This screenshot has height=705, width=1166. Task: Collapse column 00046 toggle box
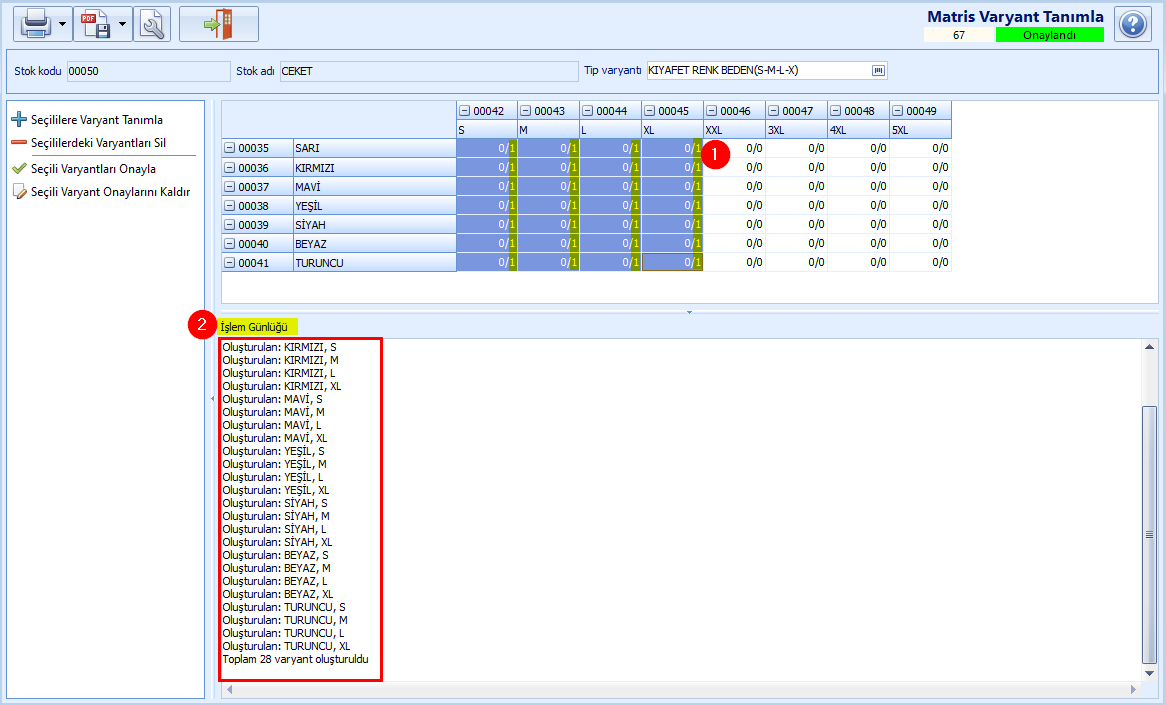coord(712,111)
